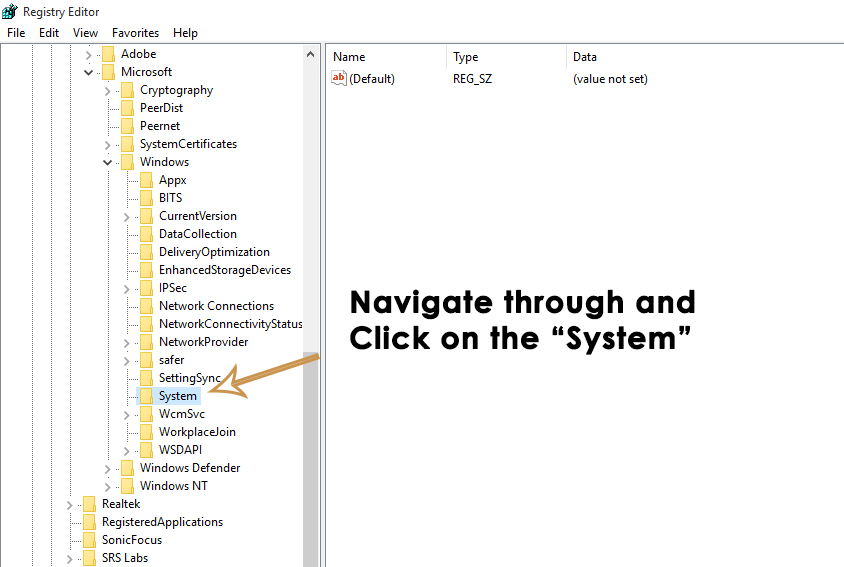Open the Edit menu
The height and width of the screenshot is (567, 844).
tap(49, 33)
